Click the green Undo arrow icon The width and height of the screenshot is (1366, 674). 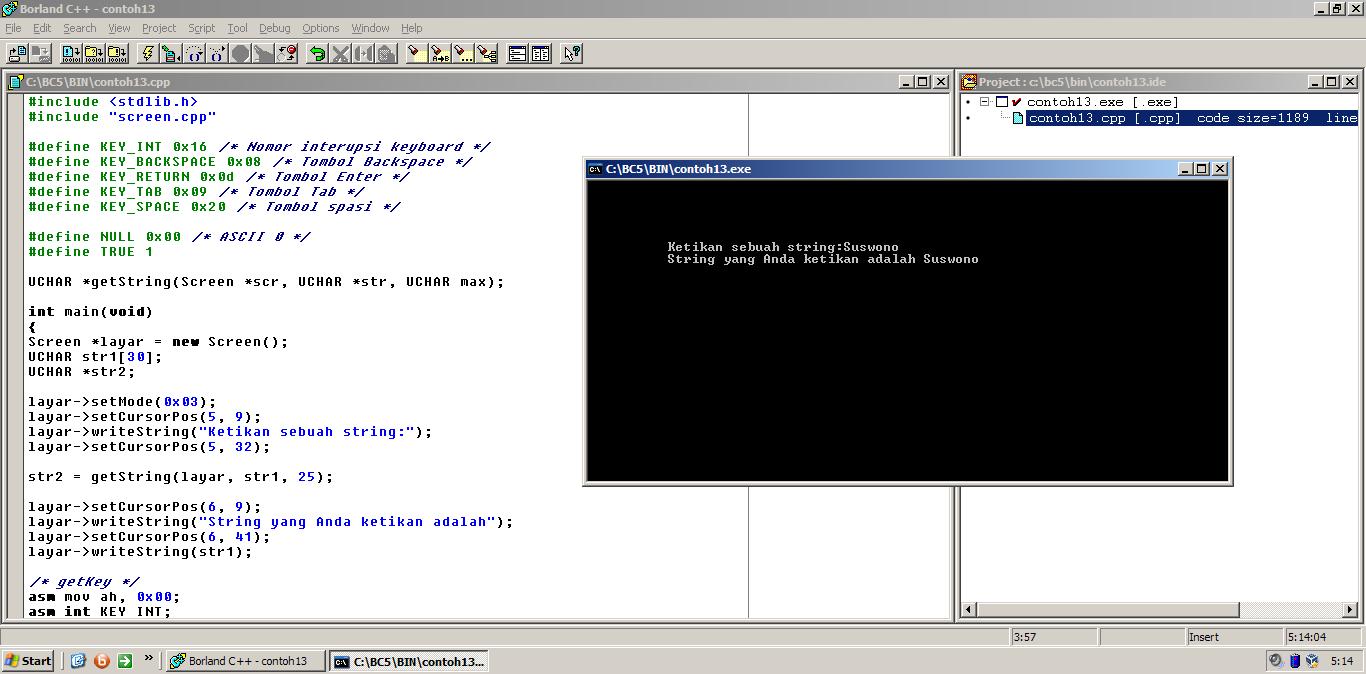pos(317,53)
